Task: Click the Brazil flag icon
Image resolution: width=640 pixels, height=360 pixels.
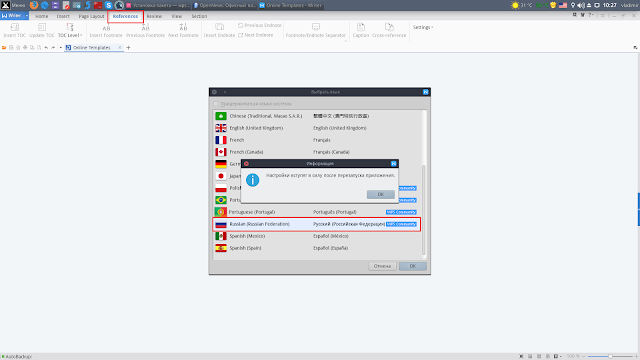Action: (x=221, y=200)
